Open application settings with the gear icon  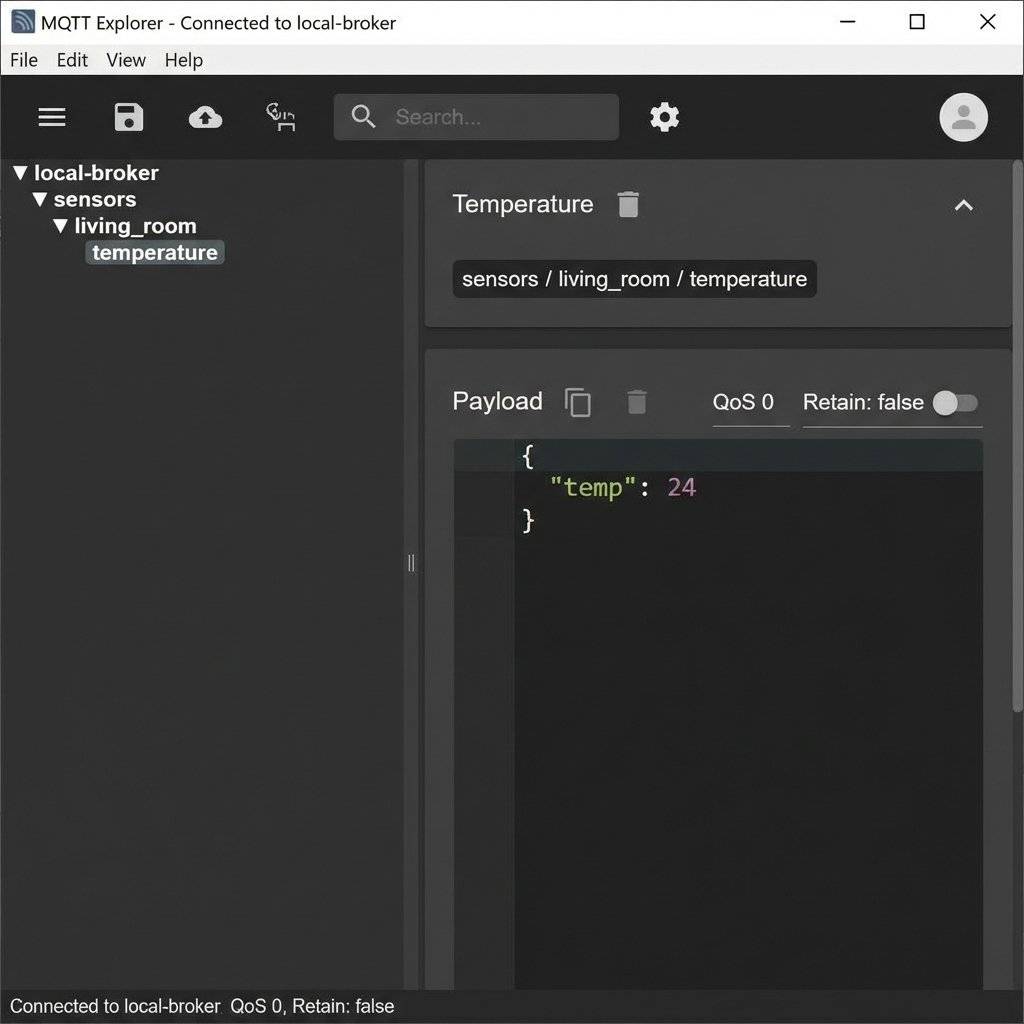point(664,117)
